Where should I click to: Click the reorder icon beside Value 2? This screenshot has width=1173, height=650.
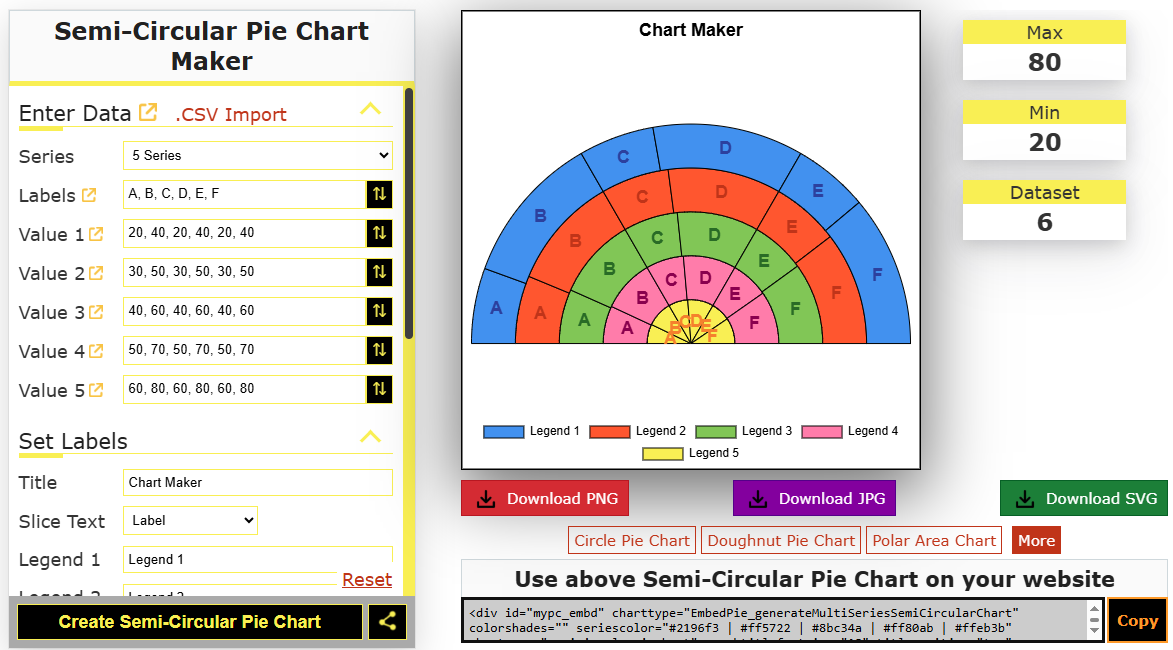(x=380, y=272)
